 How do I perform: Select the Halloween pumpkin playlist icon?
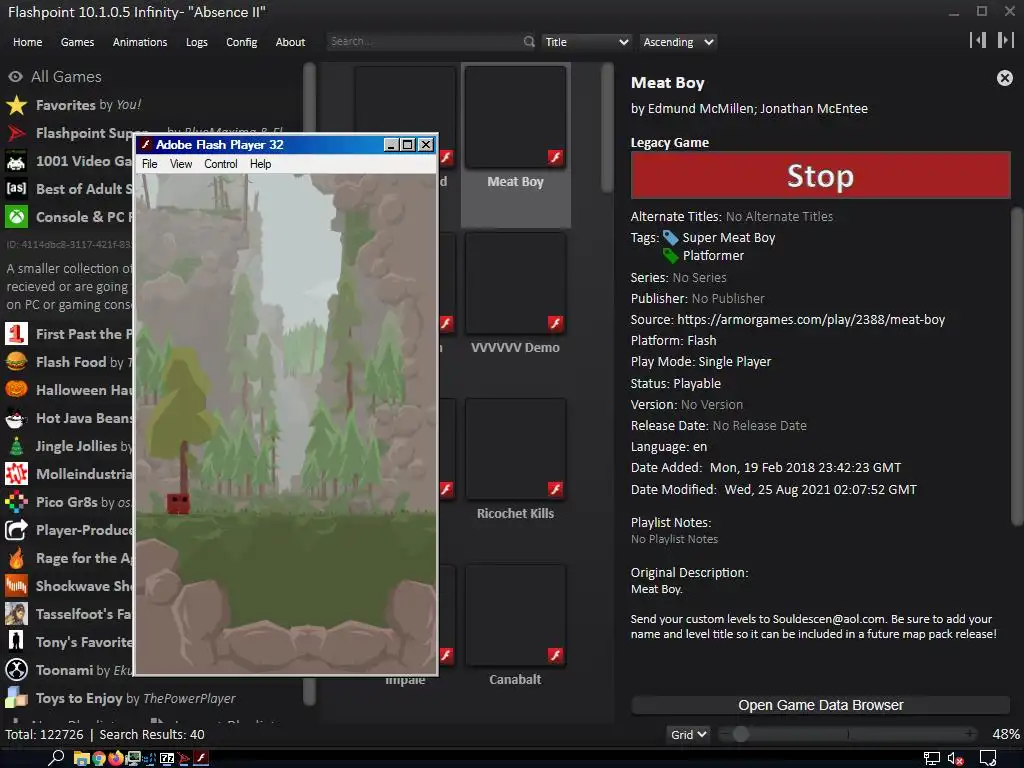[16, 390]
